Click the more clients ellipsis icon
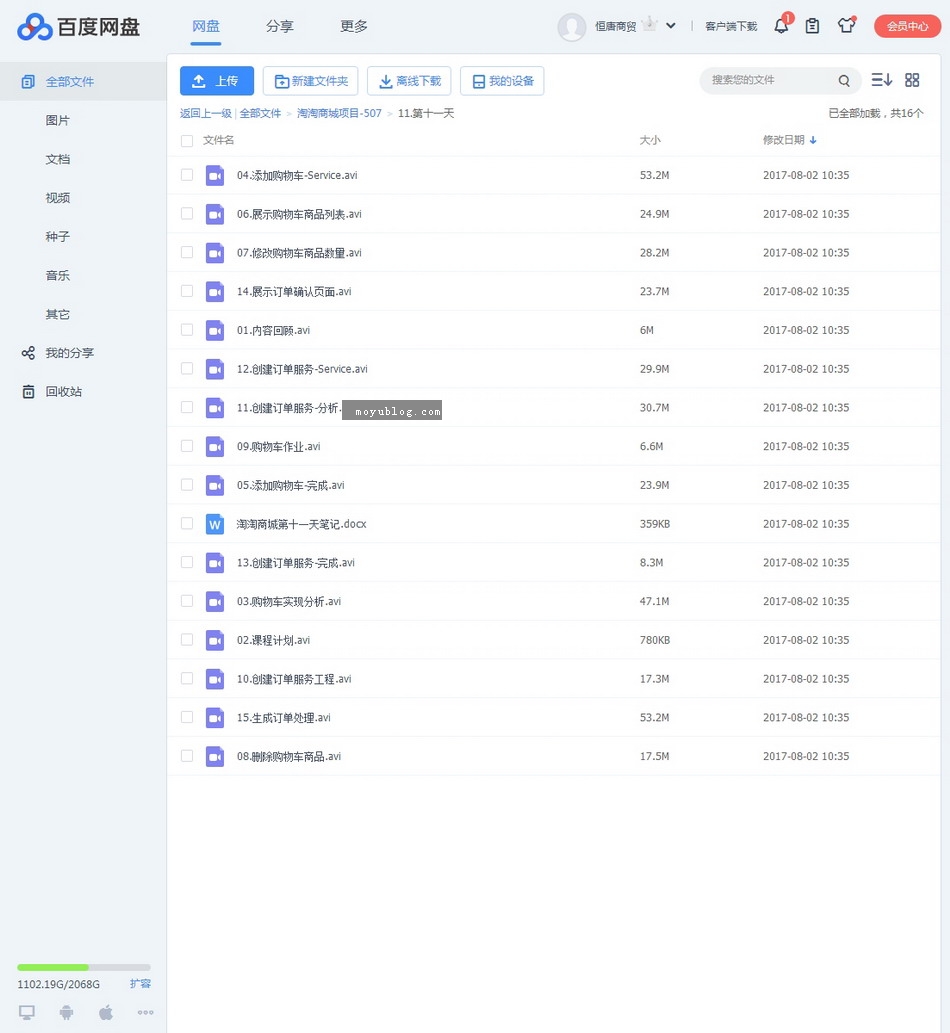The image size is (950, 1033). (146, 1013)
